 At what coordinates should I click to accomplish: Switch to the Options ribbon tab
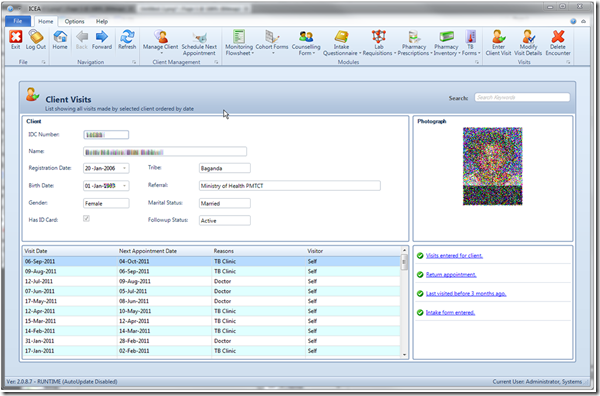(x=74, y=21)
